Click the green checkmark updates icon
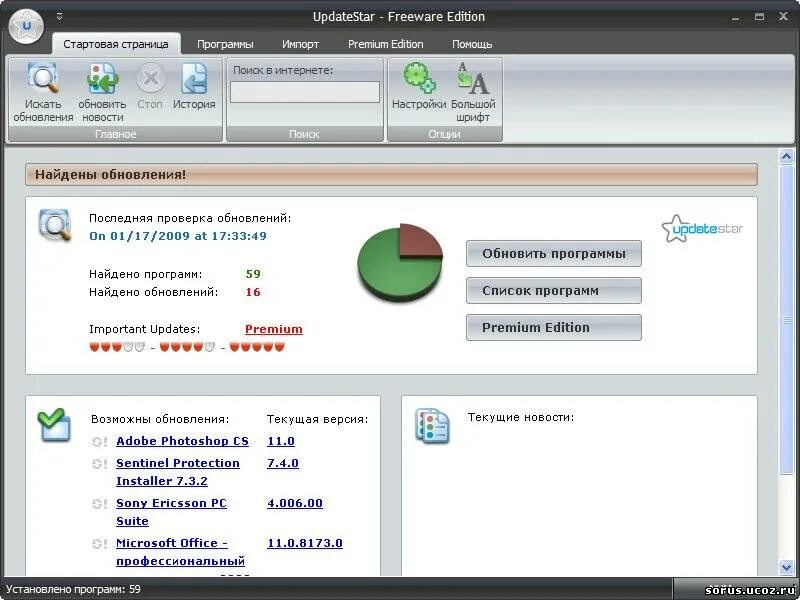Screen dimensions: 800x600 point(54,424)
